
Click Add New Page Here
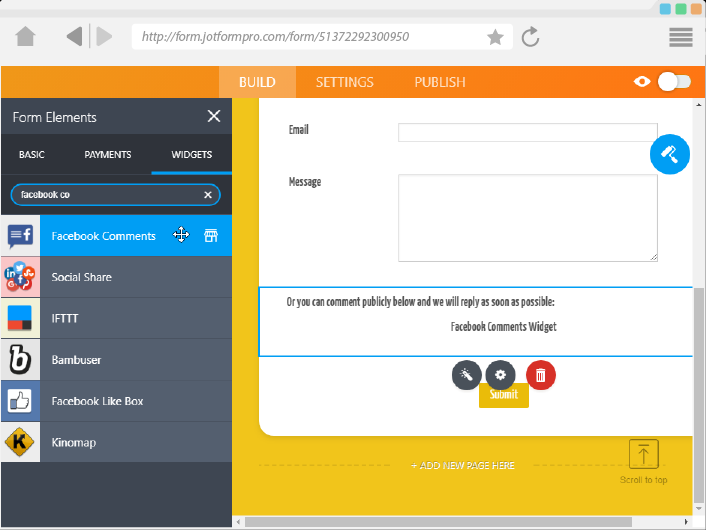(x=463, y=466)
